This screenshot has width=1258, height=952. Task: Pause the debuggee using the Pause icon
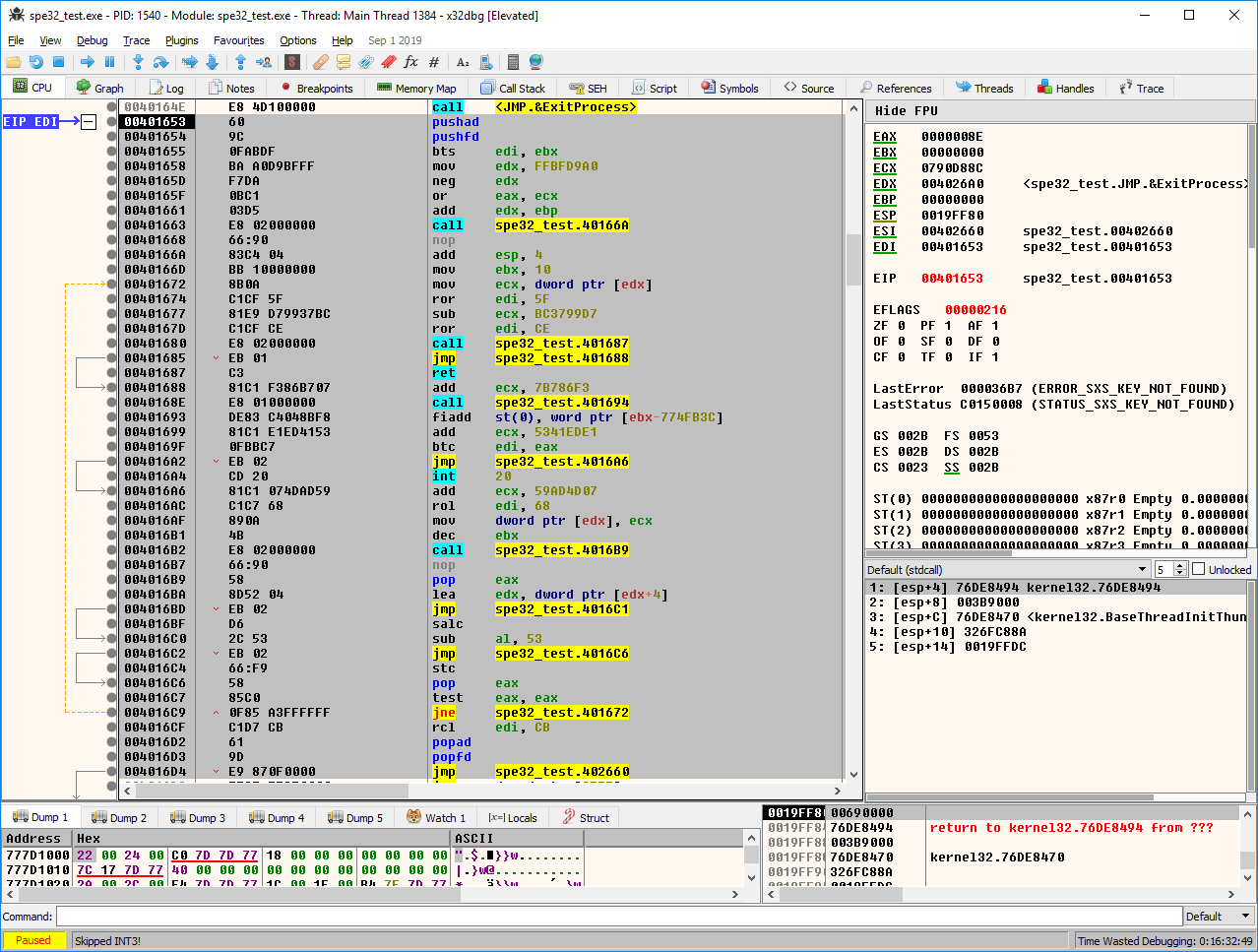pos(109,62)
